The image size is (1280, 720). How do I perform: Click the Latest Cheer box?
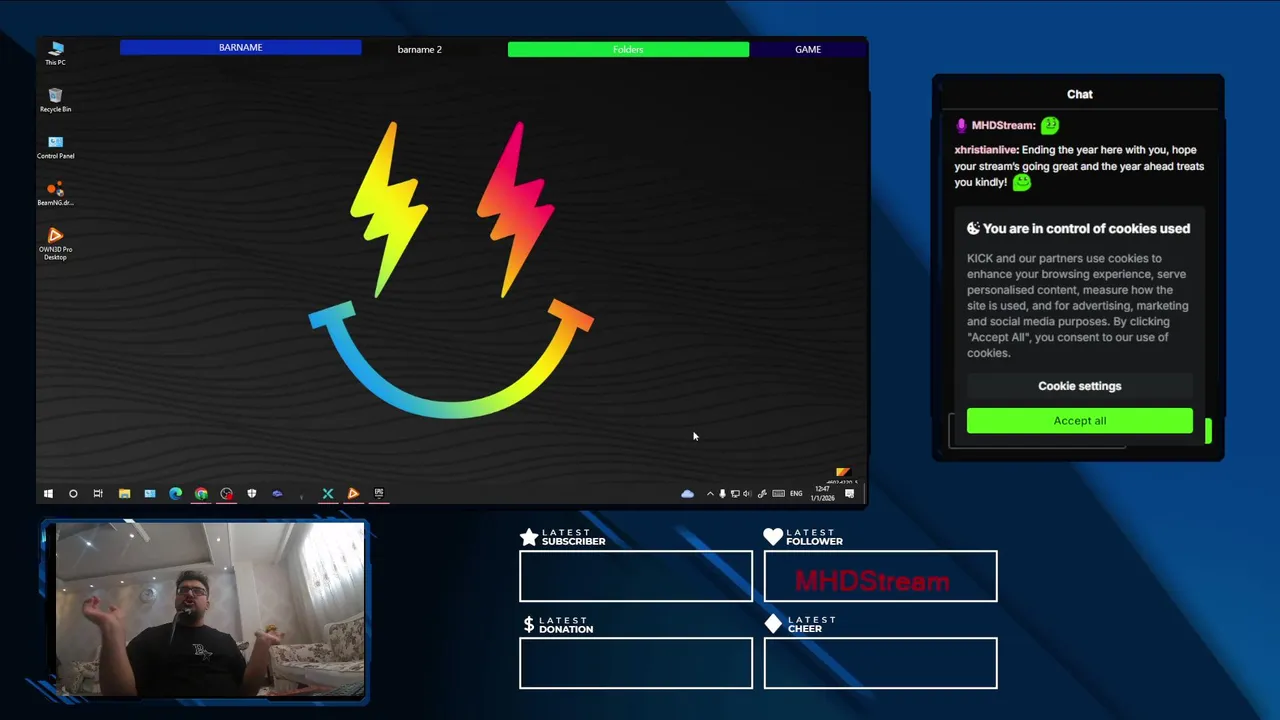click(x=880, y=663)
